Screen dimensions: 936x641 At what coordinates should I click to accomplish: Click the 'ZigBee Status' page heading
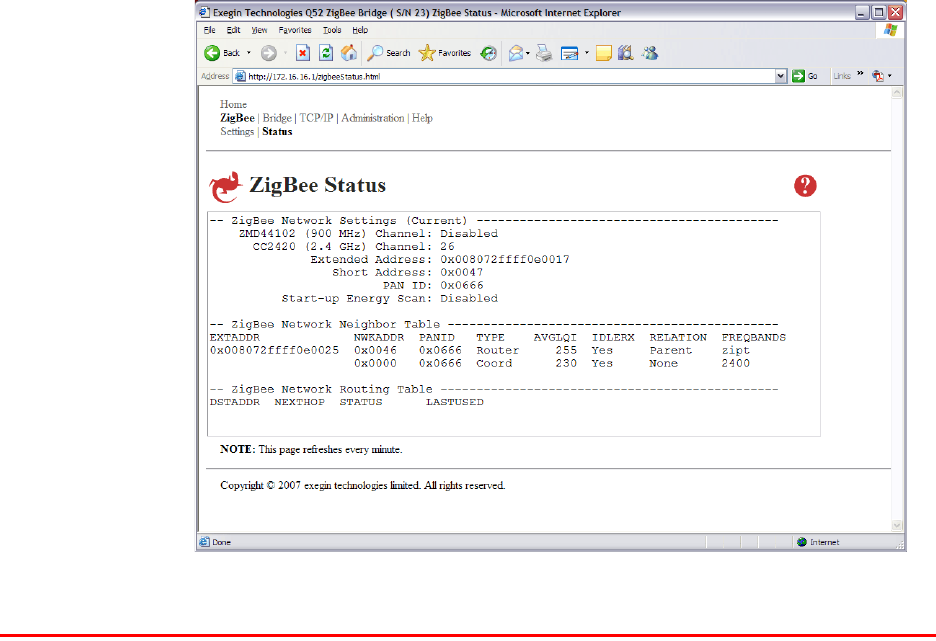[318, 185]
